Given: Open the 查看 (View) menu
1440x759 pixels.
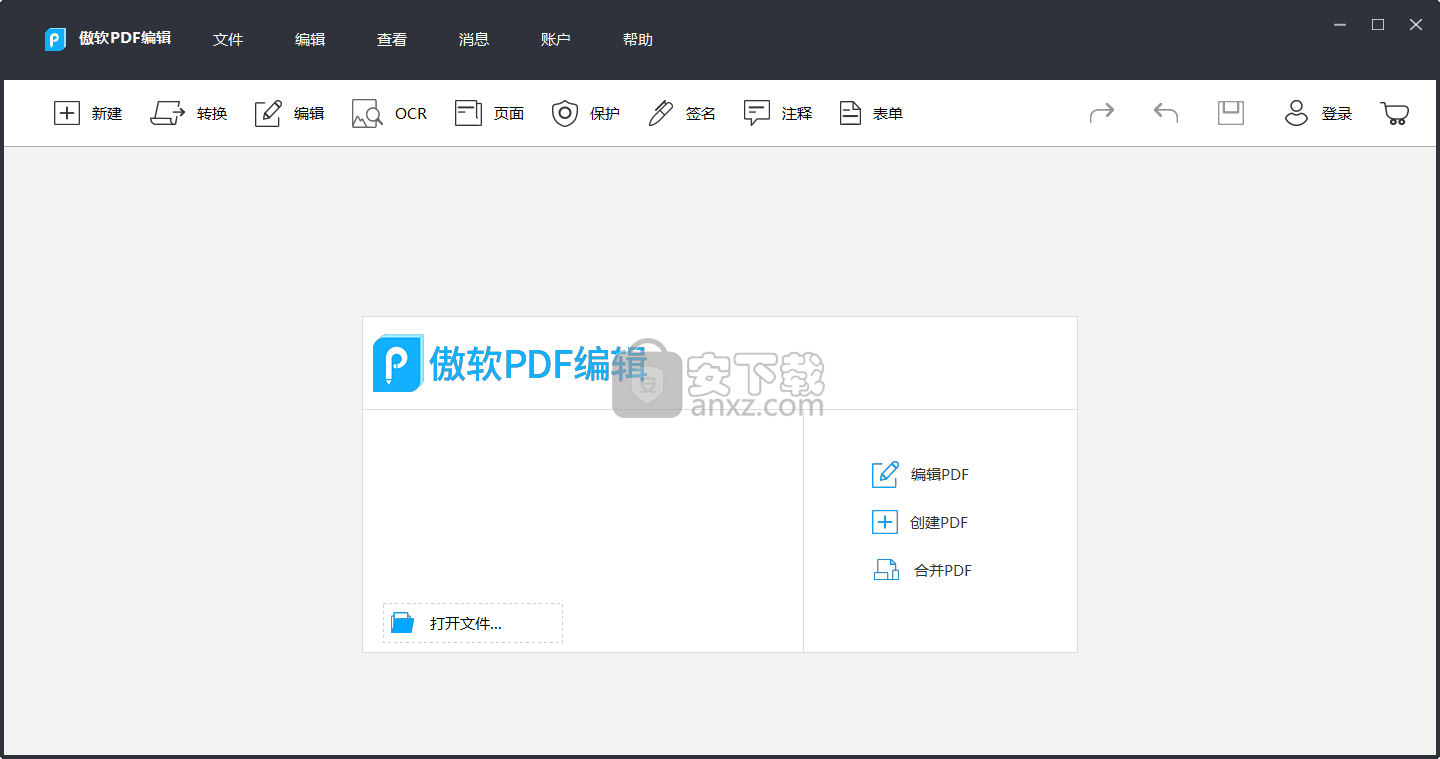Looking at the screenshot, I should click(x=392, y=40).
